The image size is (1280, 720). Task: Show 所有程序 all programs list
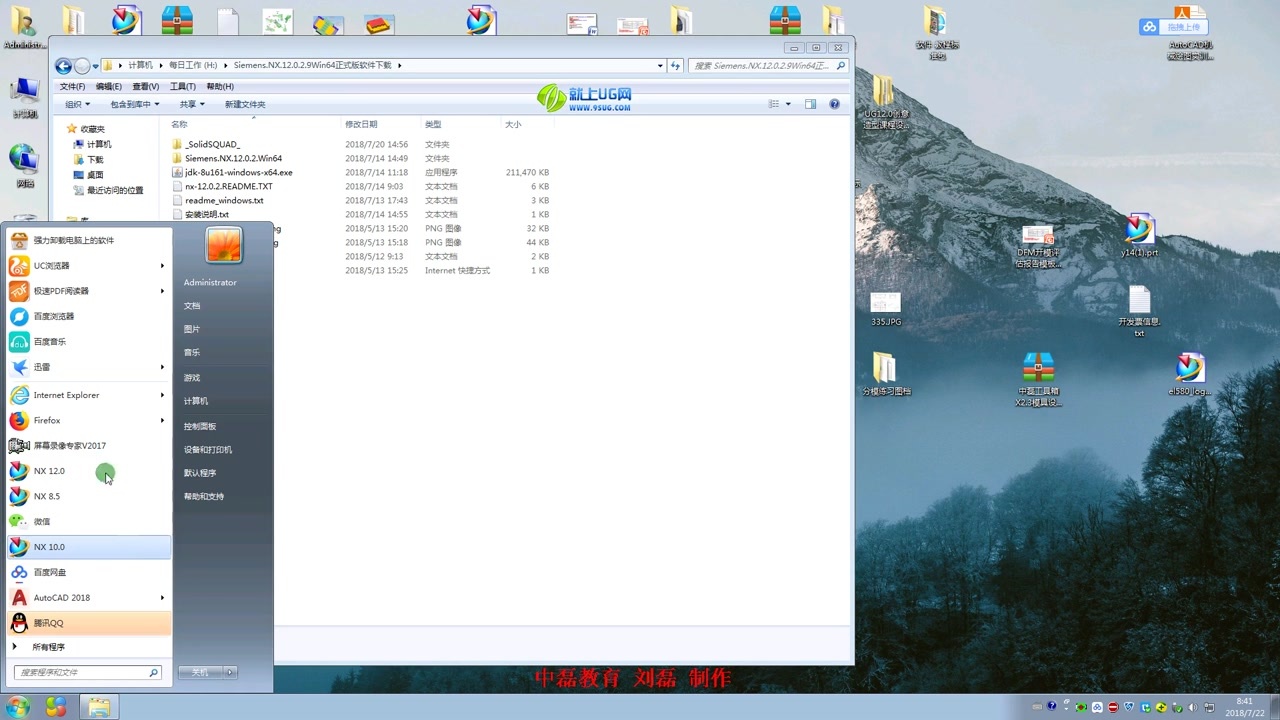(x=48, y=647)
